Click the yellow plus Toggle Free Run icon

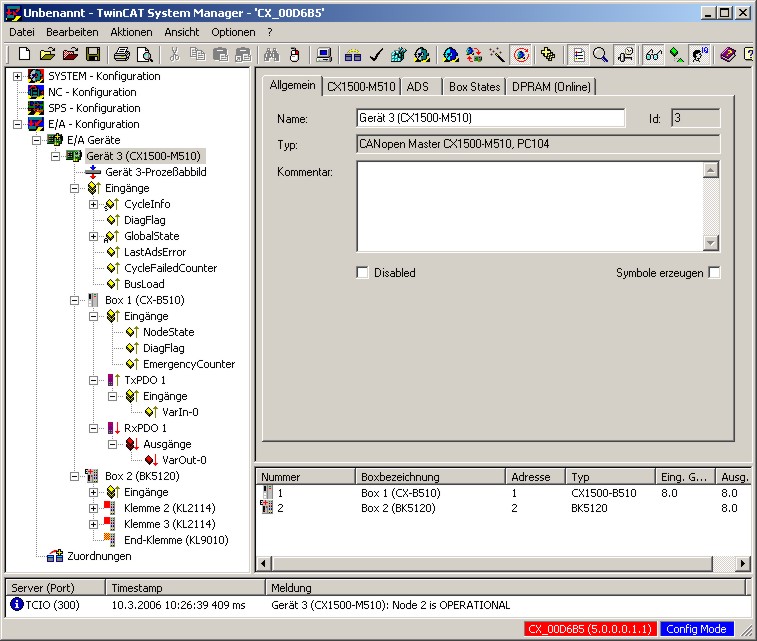click(x=548, y=55)
